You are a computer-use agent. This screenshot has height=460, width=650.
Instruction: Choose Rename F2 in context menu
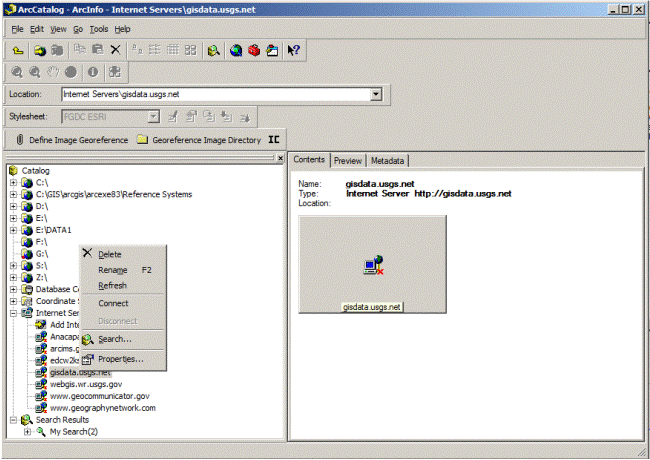123,270
